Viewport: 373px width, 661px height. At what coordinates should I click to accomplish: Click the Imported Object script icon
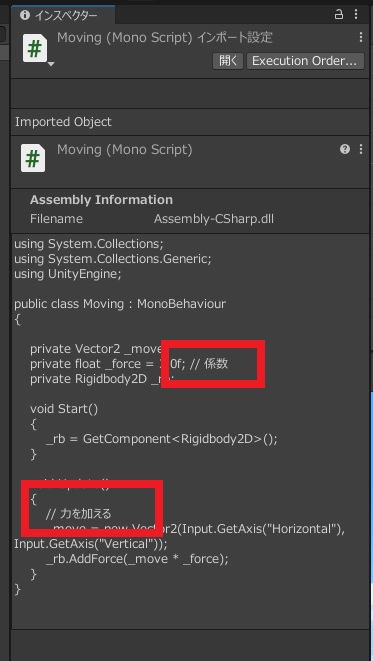33,158
